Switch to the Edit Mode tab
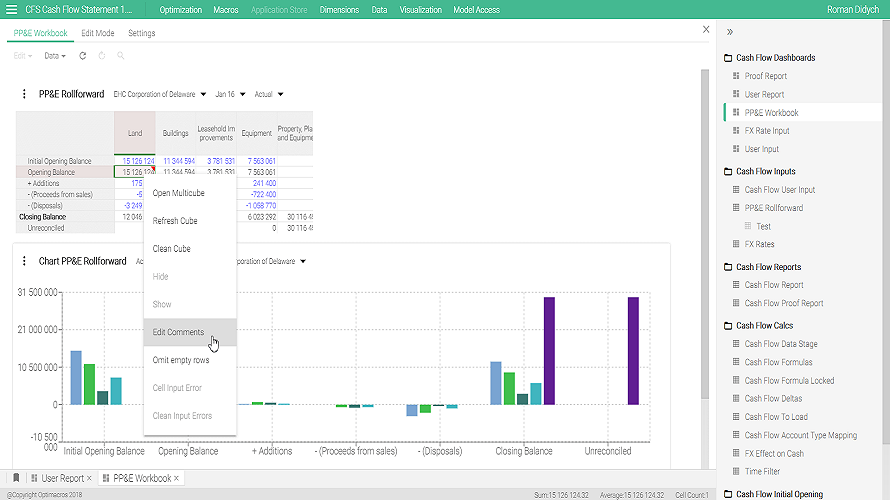 click(98, 33)
